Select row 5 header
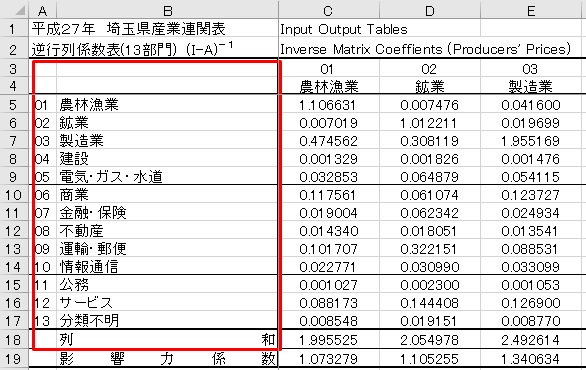Viewport: 586px width, 370px height. (x=14, y=105)
